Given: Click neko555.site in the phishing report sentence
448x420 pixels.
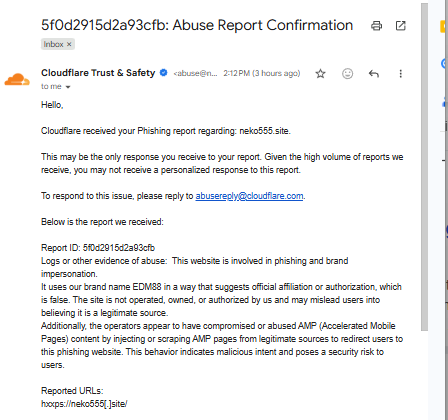Looking at the screenshot, I should pos(264,131).
